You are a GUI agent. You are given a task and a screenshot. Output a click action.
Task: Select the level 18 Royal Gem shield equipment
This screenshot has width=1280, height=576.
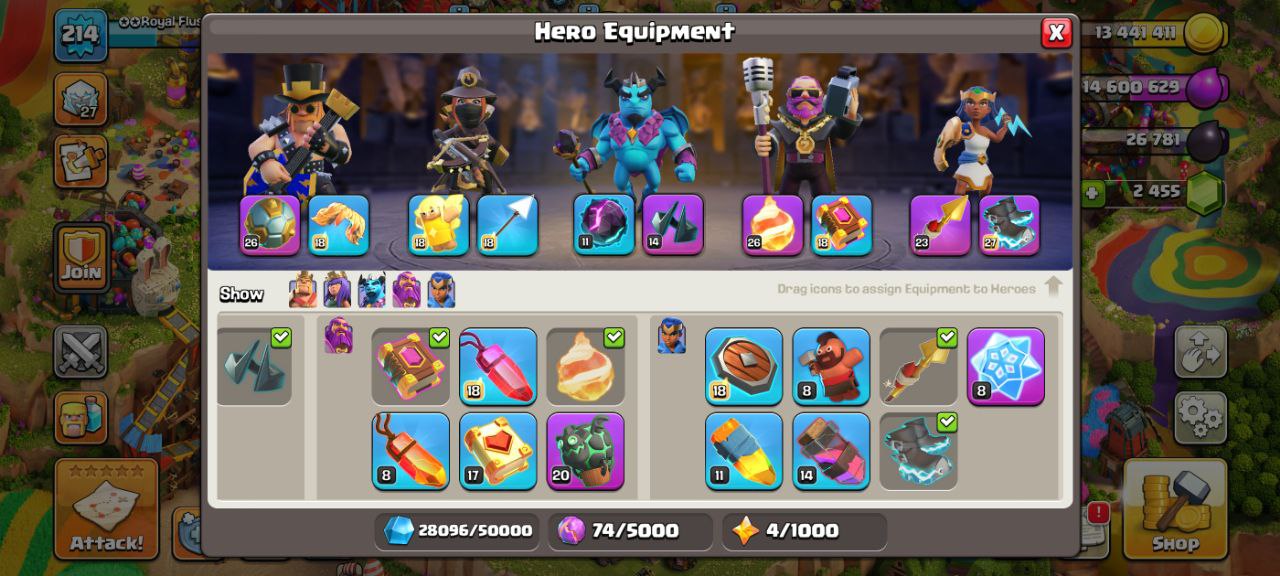pos(744,366)
